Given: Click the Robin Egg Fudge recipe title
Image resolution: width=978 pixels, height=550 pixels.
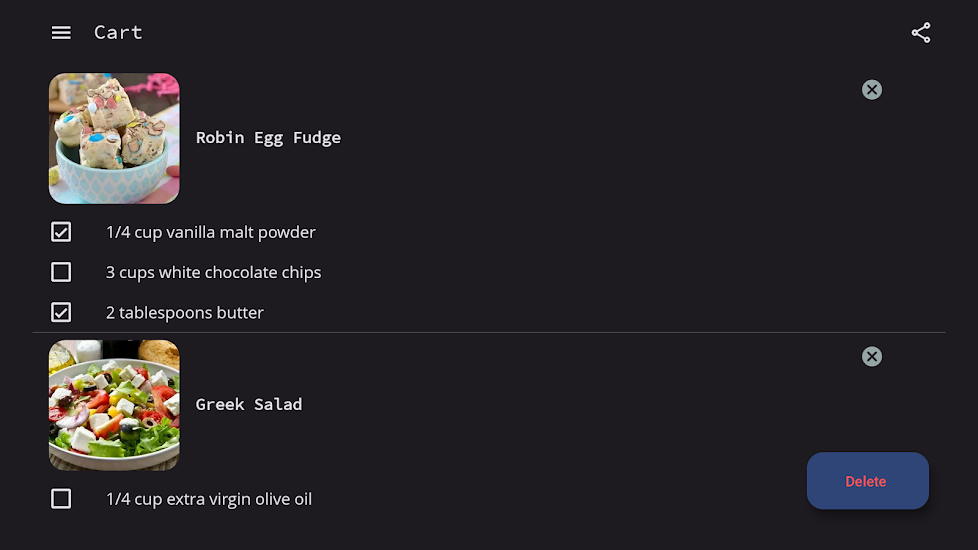Looking at the screenshot, I should (x=268, y=138).
